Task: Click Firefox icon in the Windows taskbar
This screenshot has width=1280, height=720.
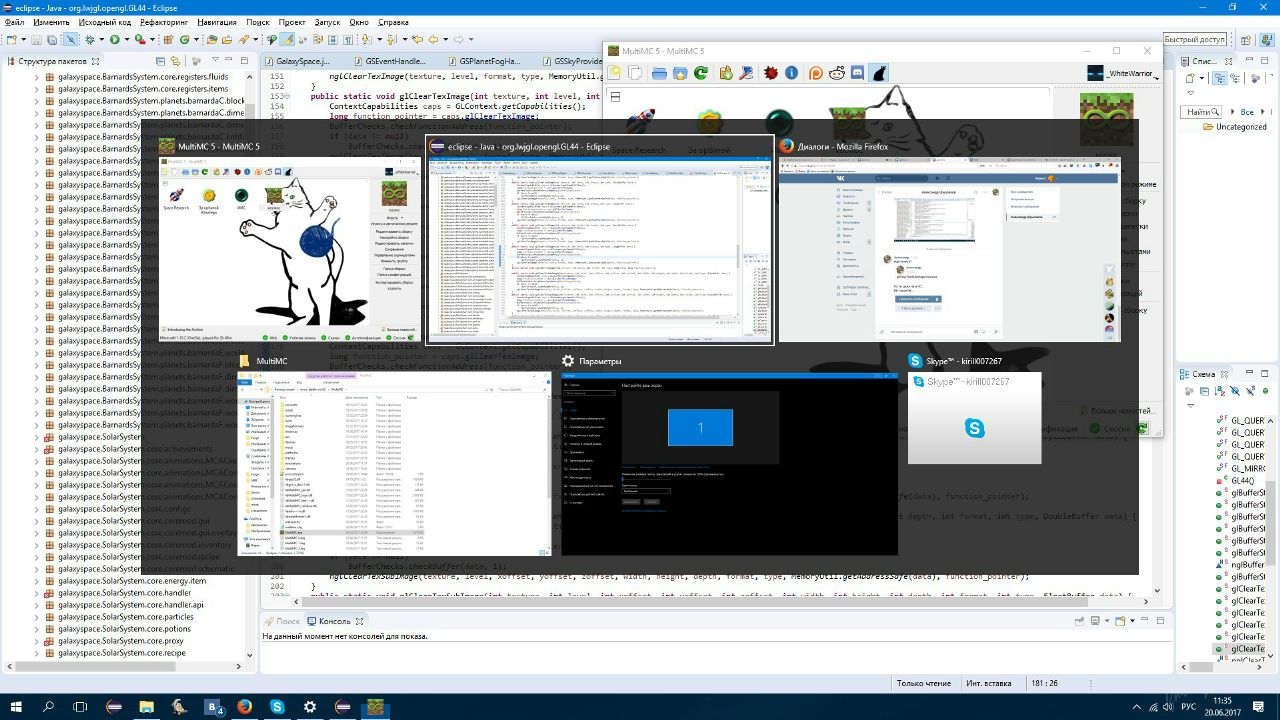Action: click(245, 706)
